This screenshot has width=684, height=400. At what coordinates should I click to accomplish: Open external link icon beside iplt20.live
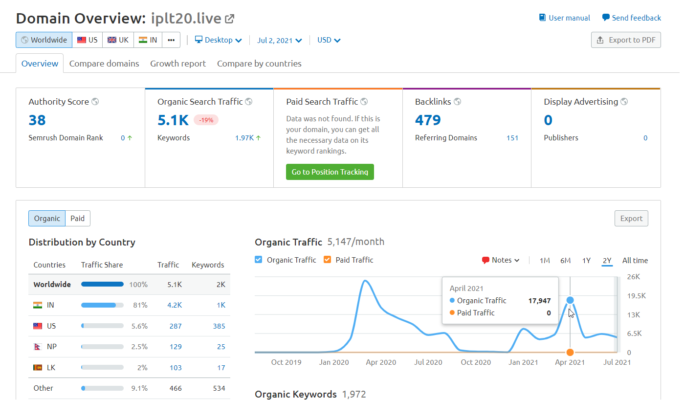[x=229, y=19]
